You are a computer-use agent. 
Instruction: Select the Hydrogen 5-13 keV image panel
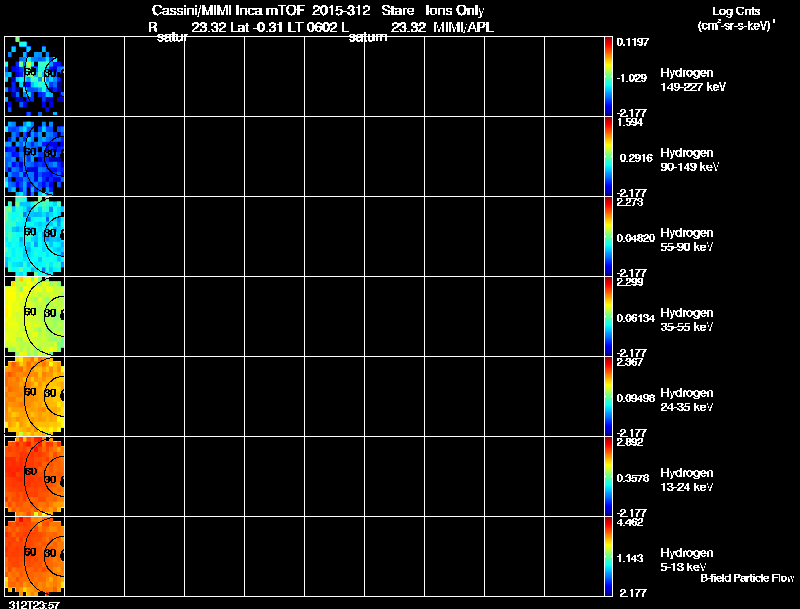[35, 556]
